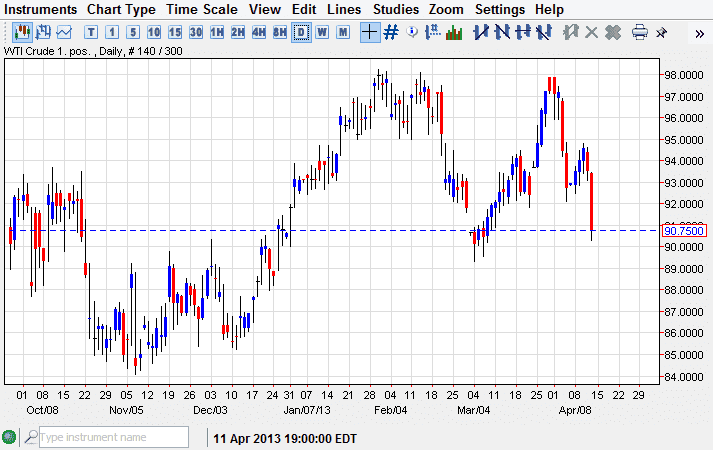Screen dimensions: 713x450
Task: Click the Apr/08 date axis label
Action: 575,410
